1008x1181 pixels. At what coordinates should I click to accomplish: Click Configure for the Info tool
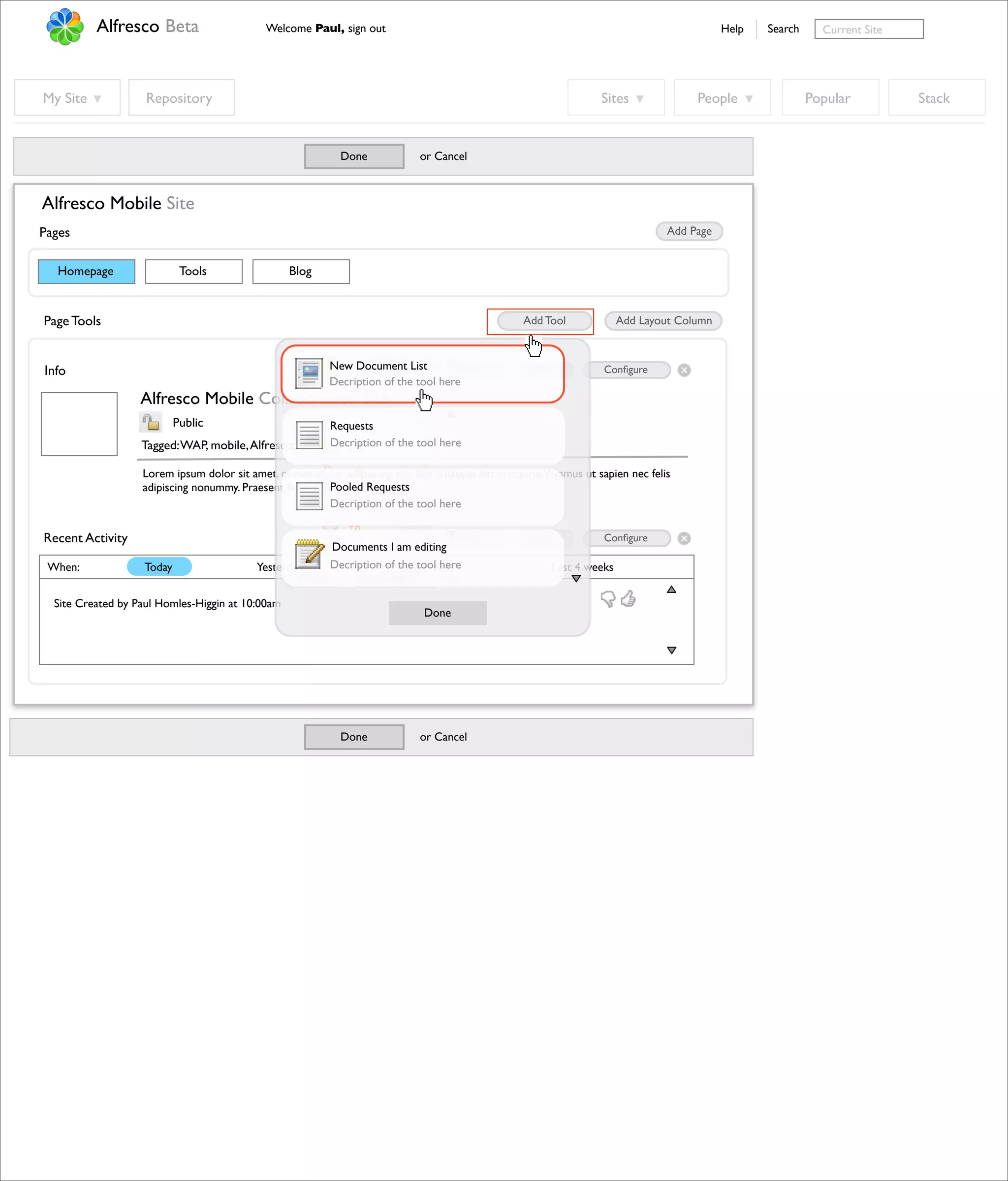(626, 370)
